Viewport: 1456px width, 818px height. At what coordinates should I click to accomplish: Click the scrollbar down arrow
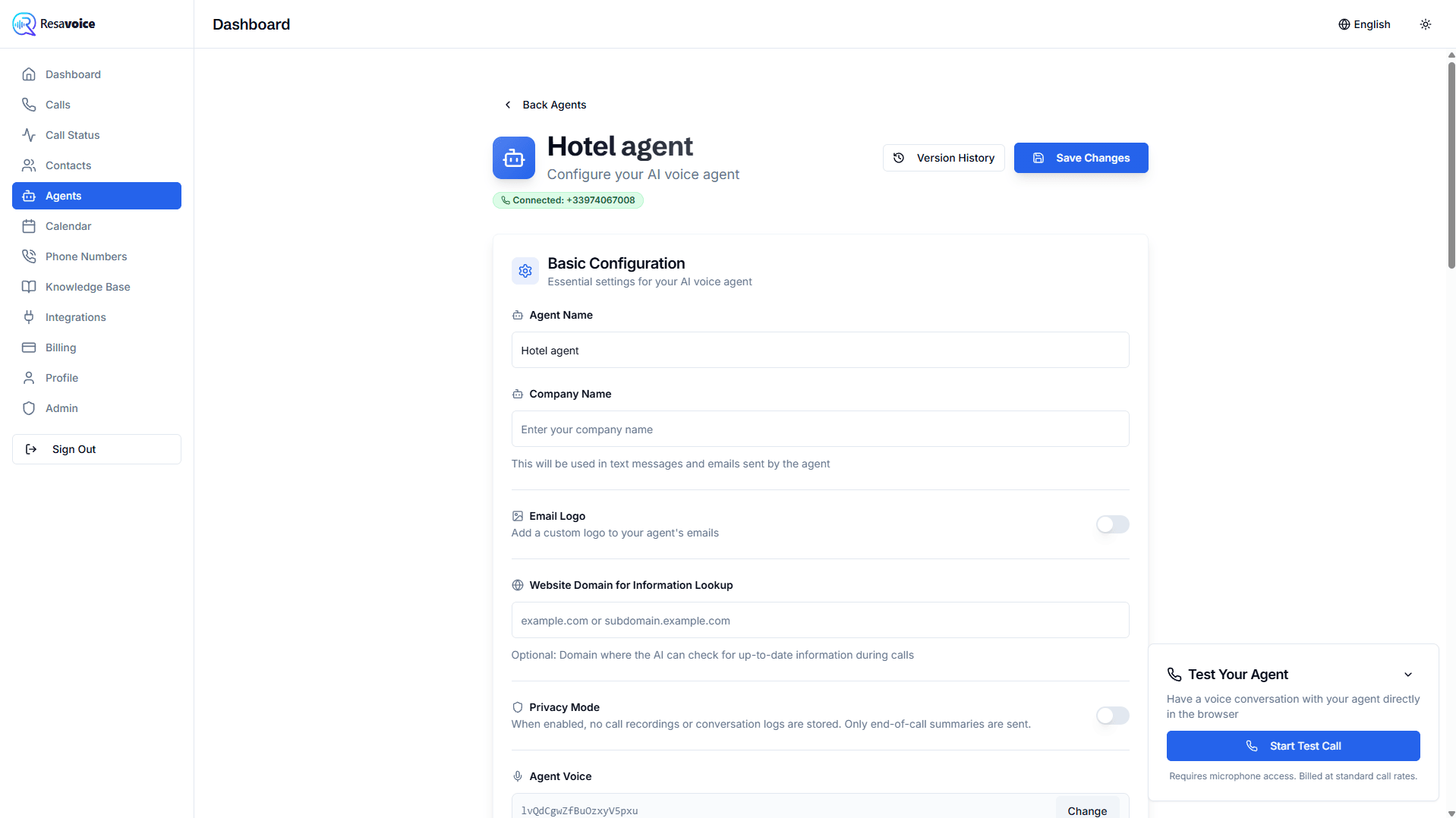coord(1451,813)
